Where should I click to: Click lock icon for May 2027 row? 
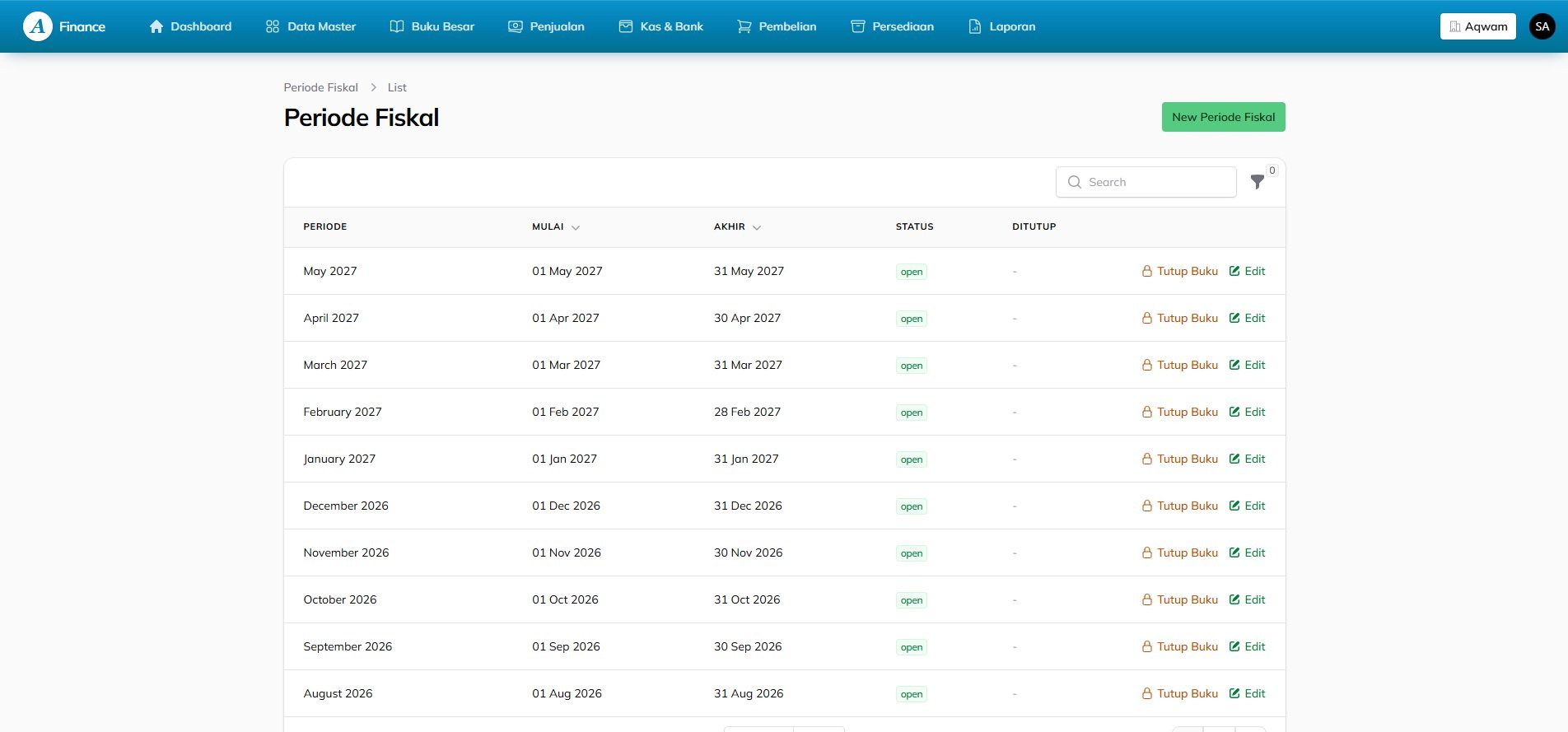1146,271
